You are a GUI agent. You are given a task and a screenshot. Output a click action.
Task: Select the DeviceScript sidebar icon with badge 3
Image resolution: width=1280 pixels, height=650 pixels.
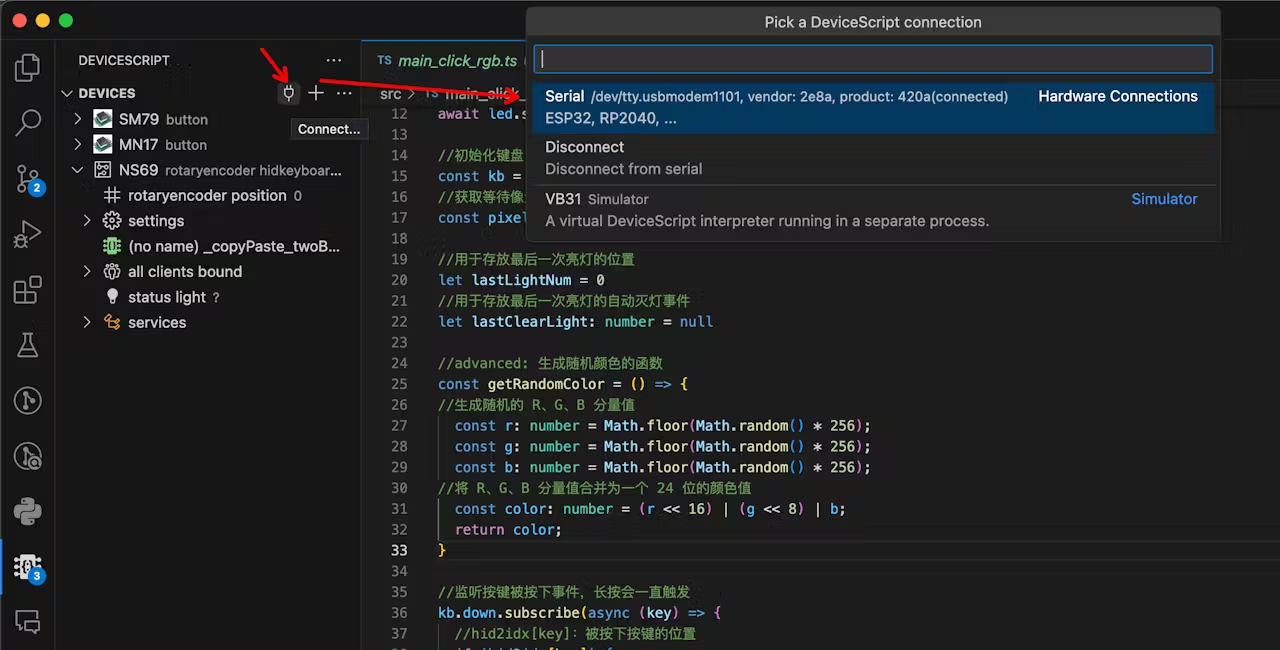coord(27,566)
